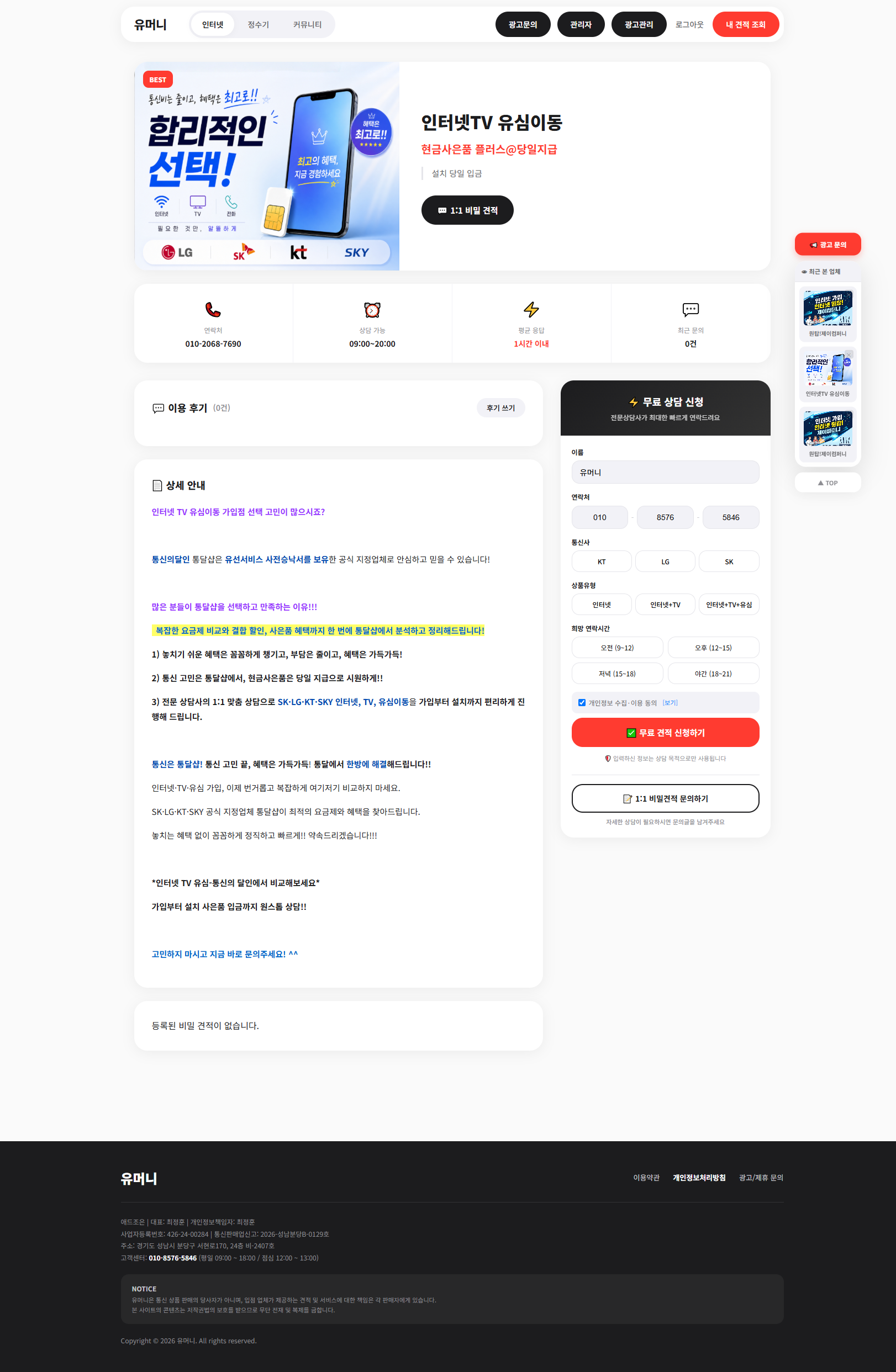Select LG as the carrier

tap(665, 561)
